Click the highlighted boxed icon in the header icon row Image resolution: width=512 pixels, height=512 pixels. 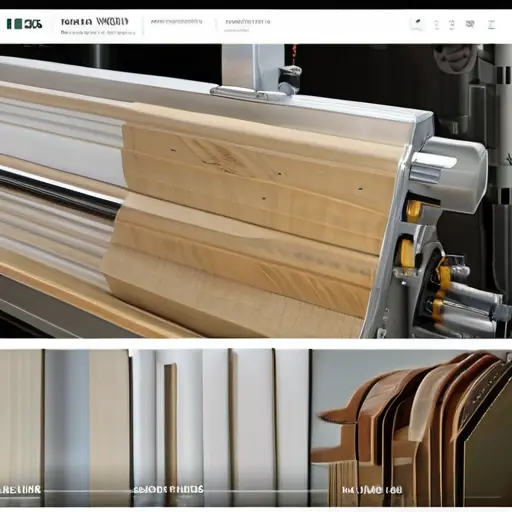coord(417,24)
